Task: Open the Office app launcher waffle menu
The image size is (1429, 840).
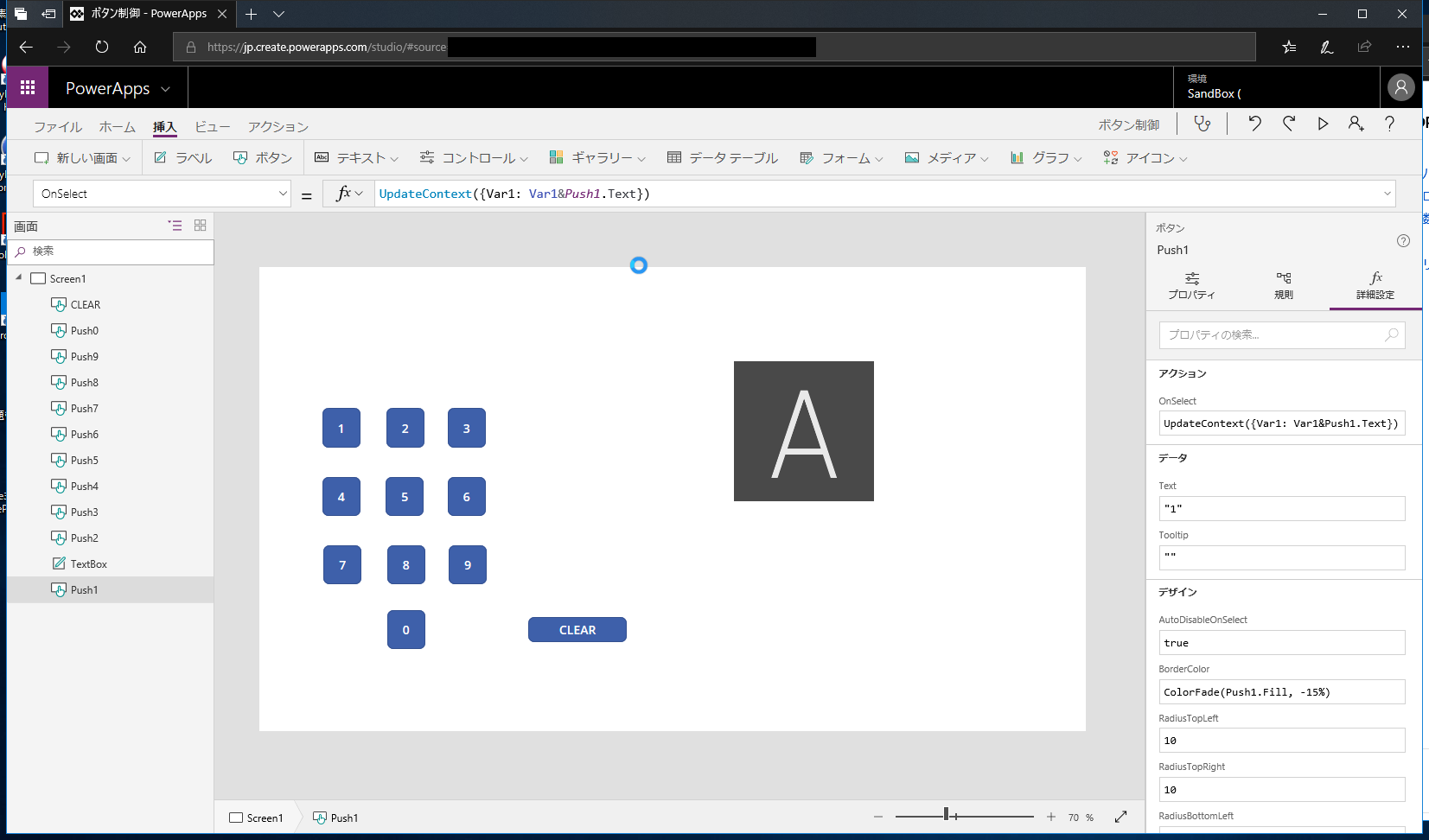Action: click(x=27, y=86)
